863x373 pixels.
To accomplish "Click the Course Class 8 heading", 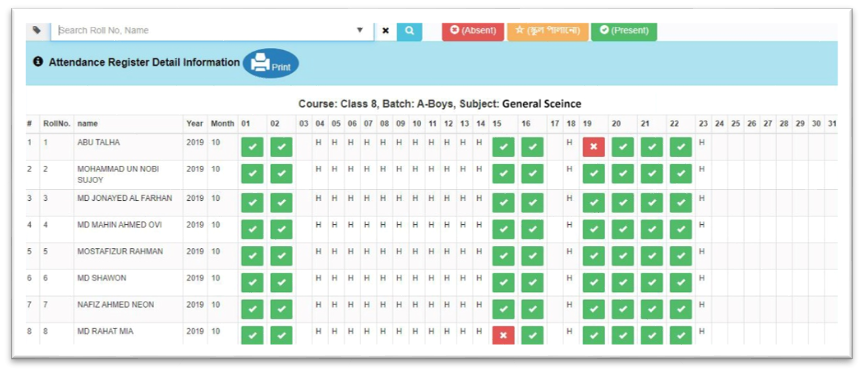I will pyautogui.click(x=440, y=103).
